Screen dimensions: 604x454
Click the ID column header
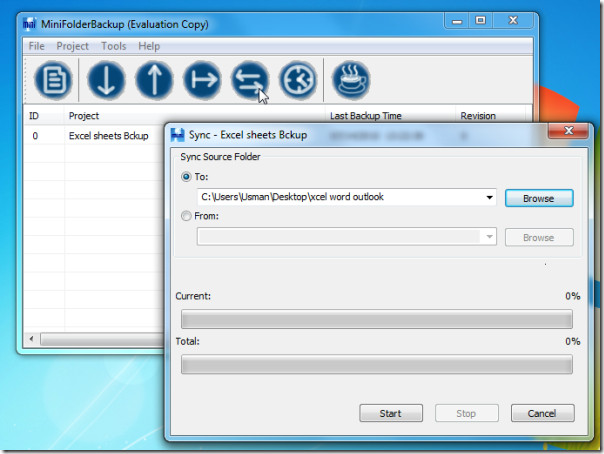[x=44, y=116]
